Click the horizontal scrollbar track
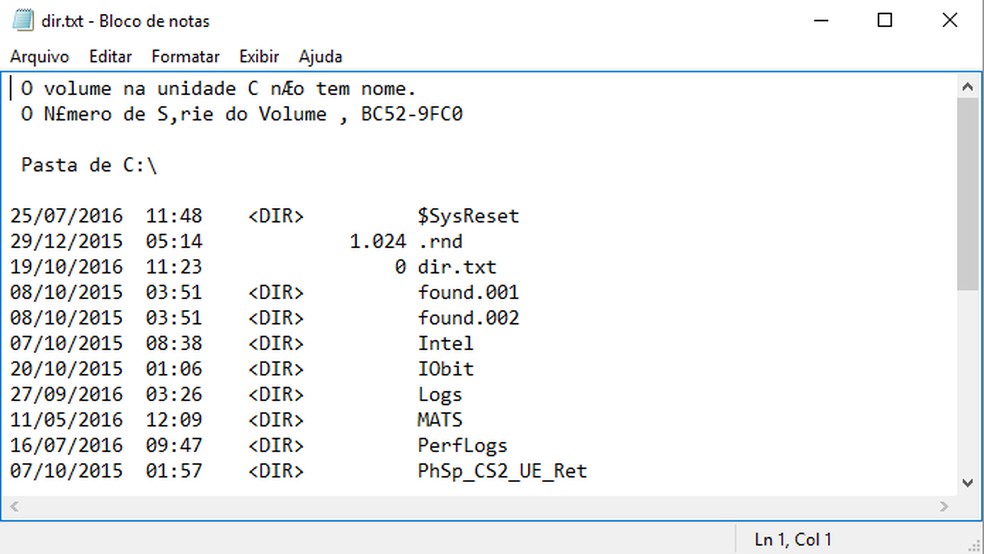Viewport: 984px width, 554px height. pyautogui.click(x=480, y=507)
